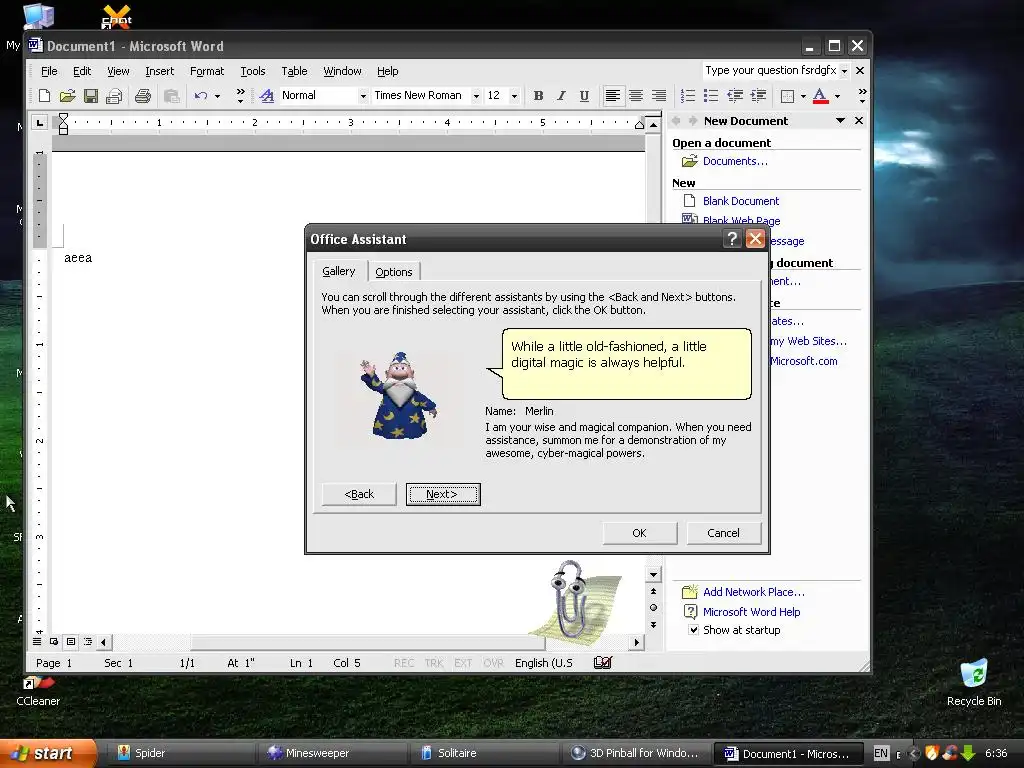
Task: Click the Outside Border icon
Action: [788, 96]
